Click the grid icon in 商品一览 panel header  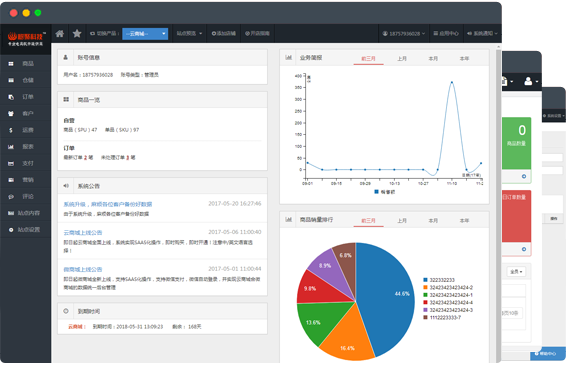click(x=66, y=99)
